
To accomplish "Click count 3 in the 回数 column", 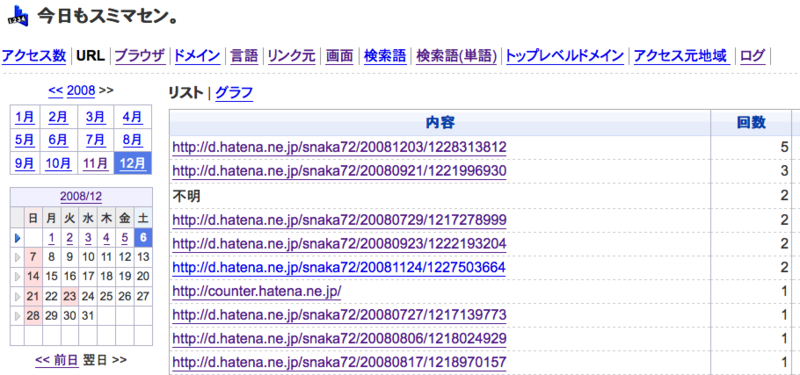I will coord(784,171).
